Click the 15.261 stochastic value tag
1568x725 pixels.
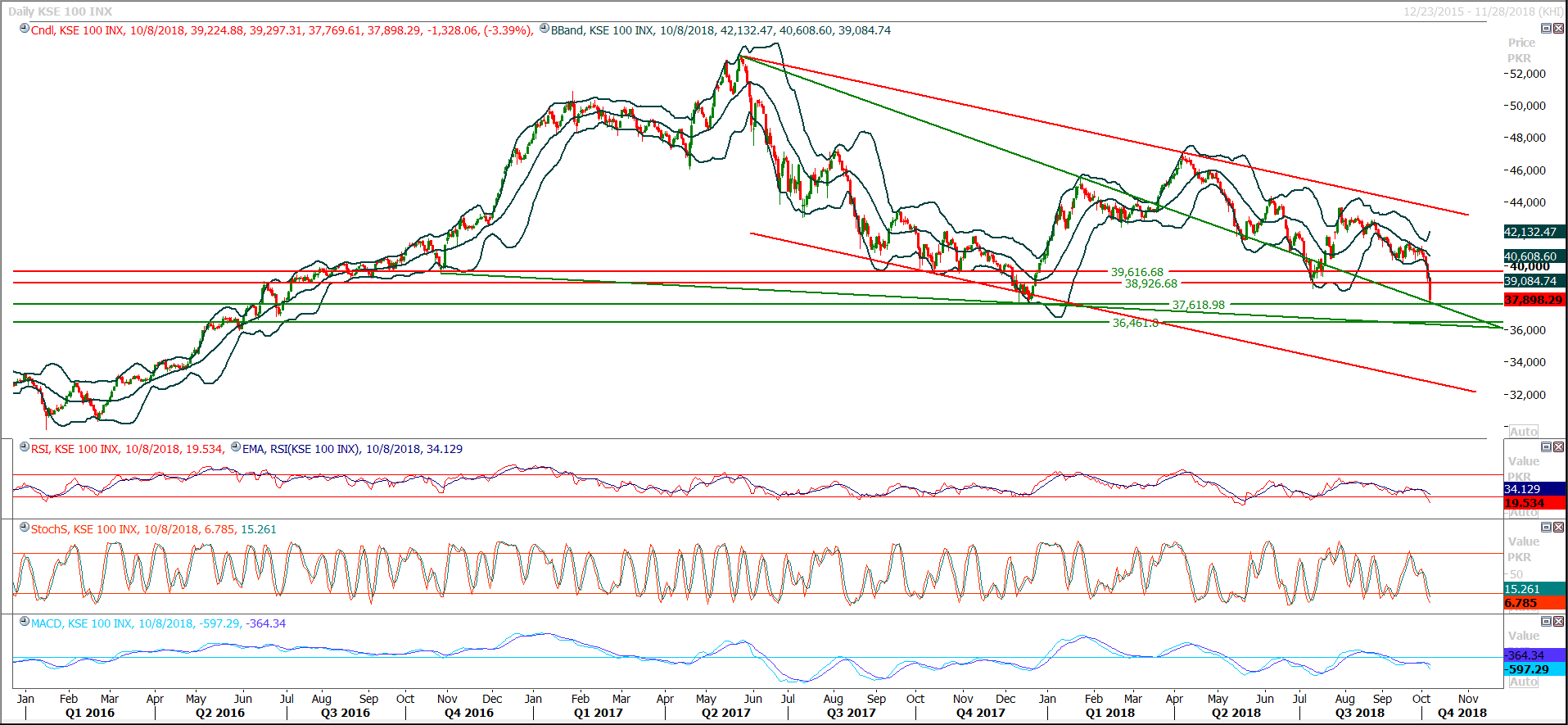coord(1534,589)
